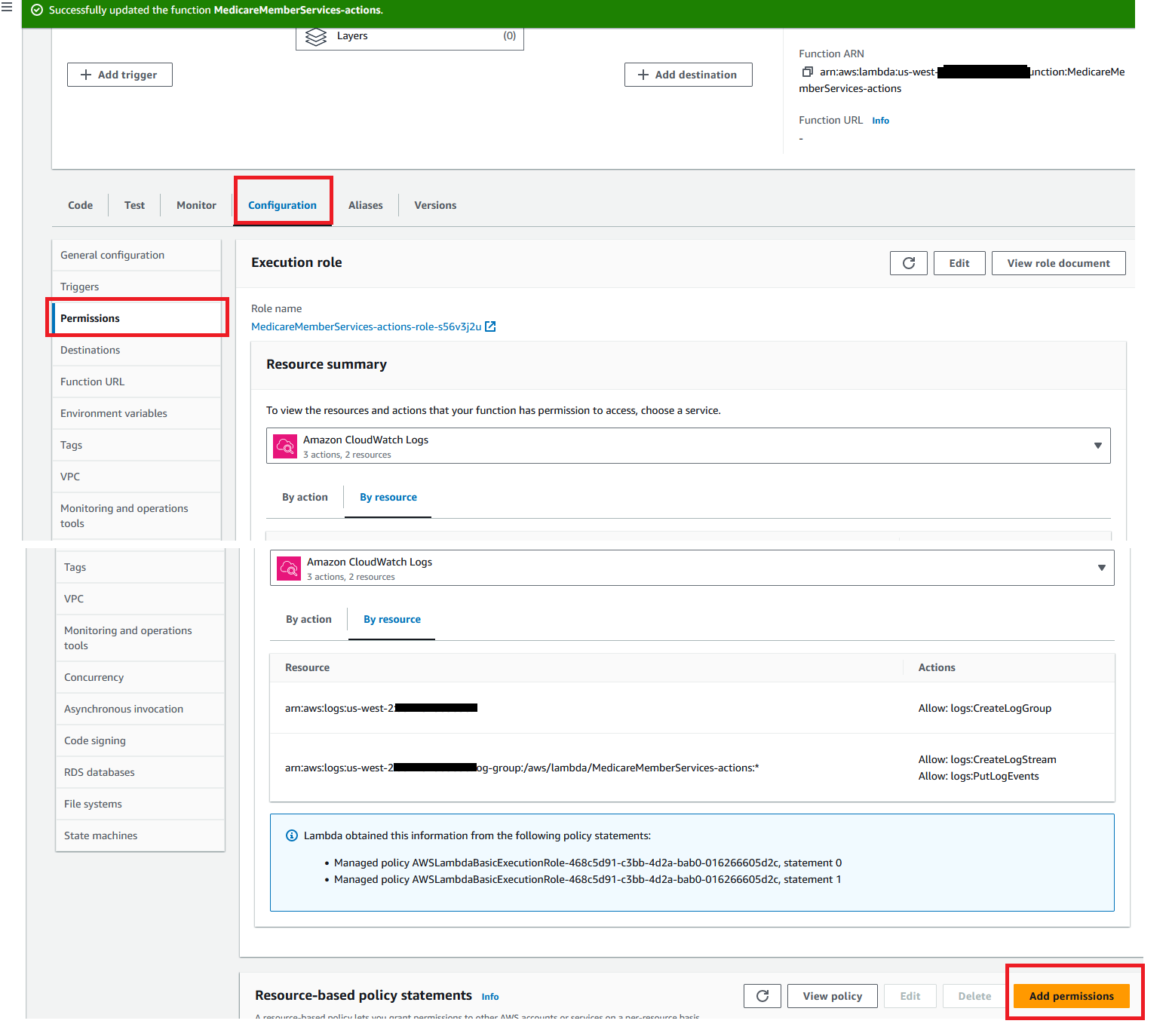
Task: Select upper By action tab
Action: coord(305,497)
